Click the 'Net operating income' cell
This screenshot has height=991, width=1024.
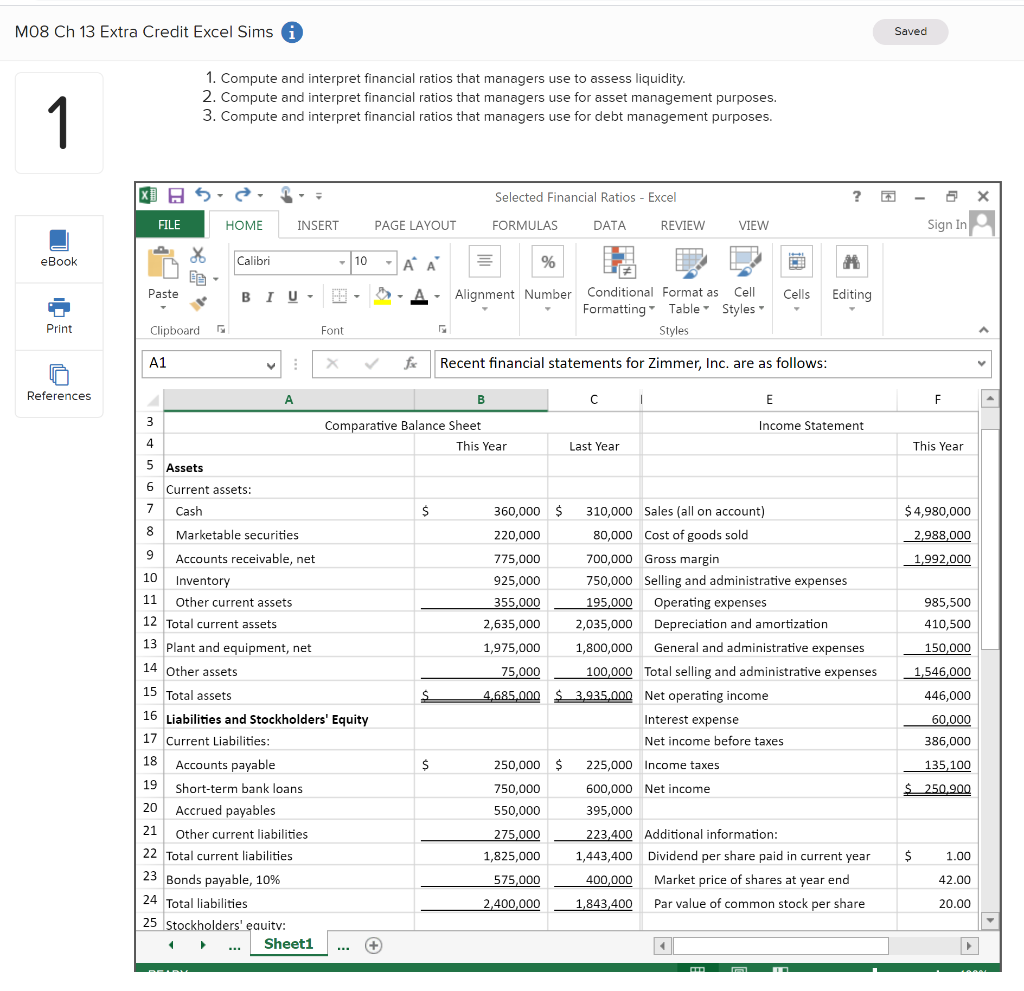[x=769, y=695]
